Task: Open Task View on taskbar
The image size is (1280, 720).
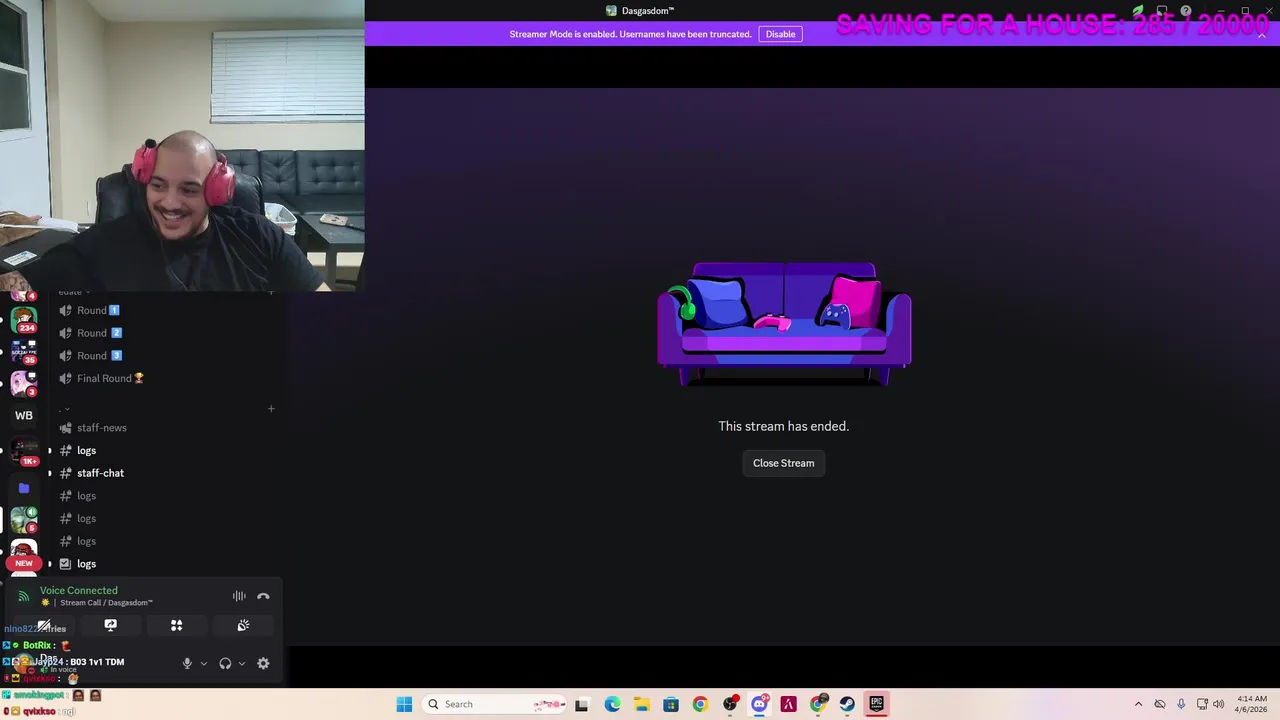Action: pos(581,704)
